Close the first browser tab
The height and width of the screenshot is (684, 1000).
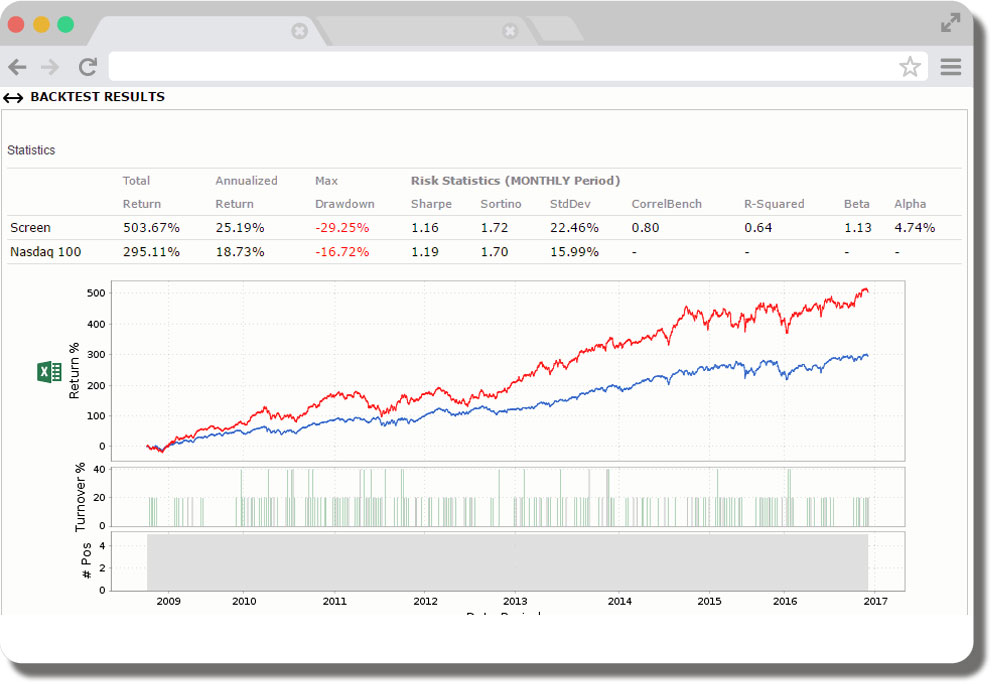tap(300, 31)
